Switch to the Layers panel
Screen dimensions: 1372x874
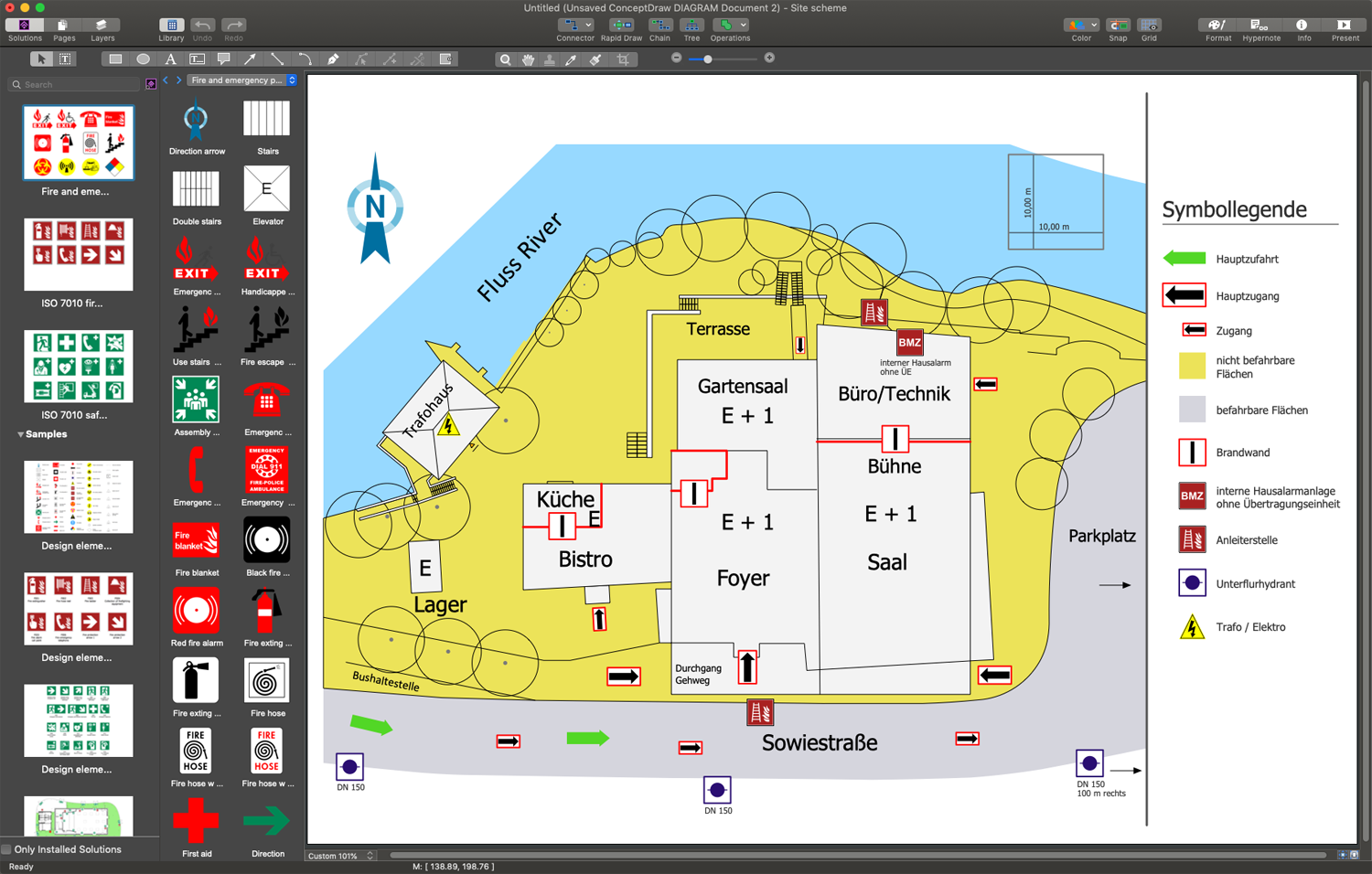tap(102, 29)
